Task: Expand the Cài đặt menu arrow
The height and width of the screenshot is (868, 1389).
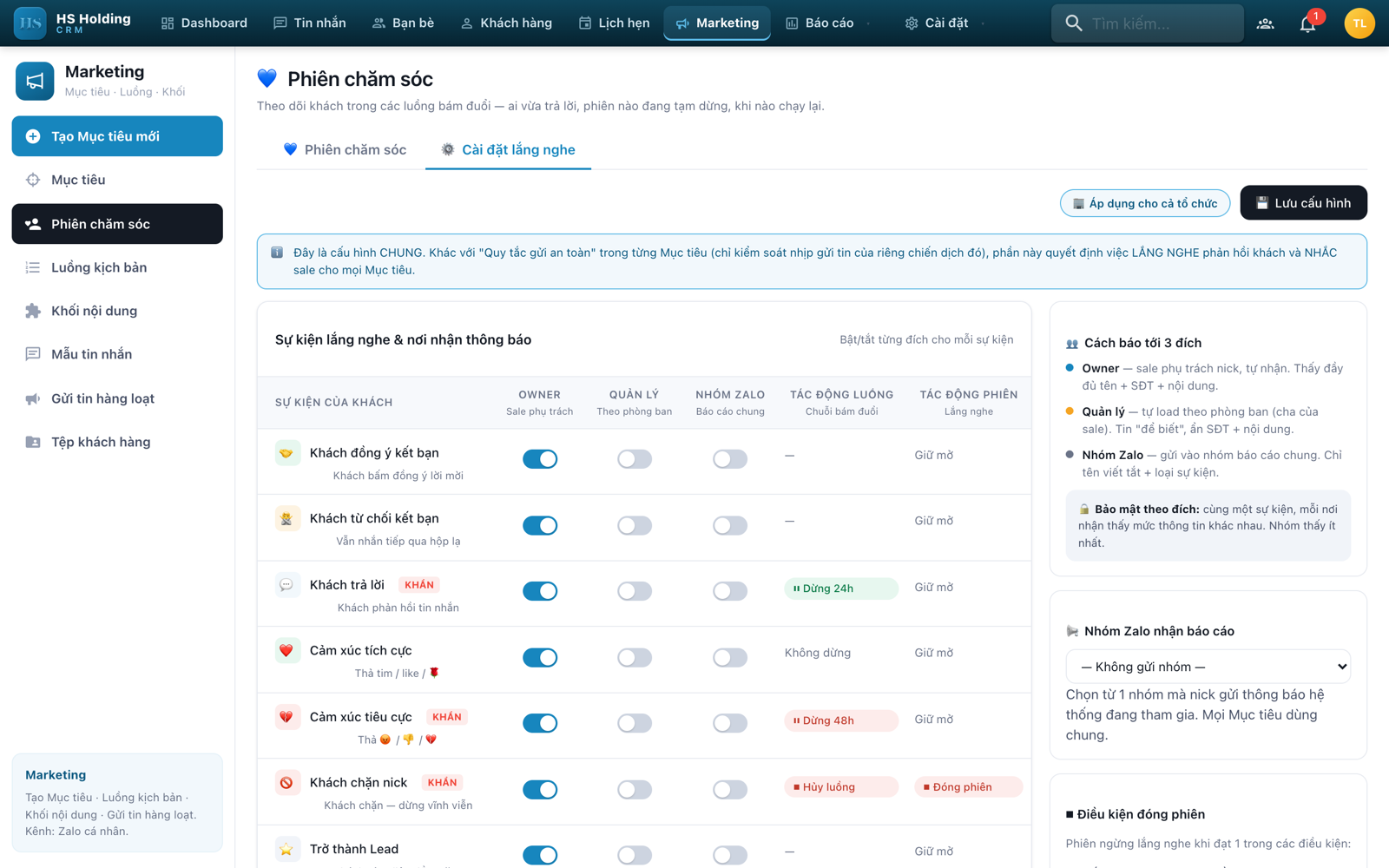Action: coord(983,23)
